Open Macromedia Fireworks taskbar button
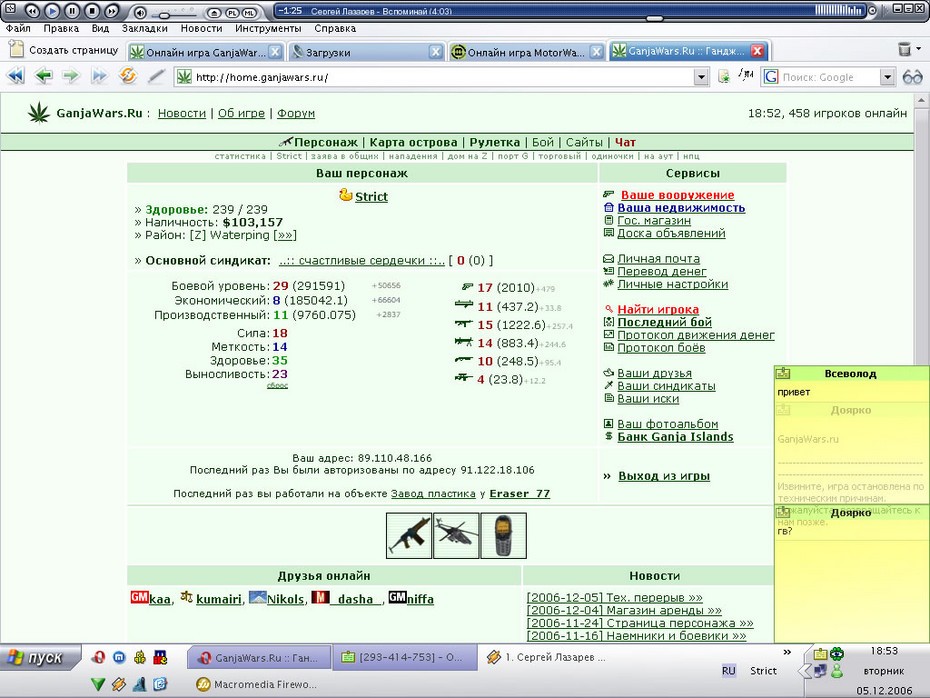The width and height of the screenshot is (930, 698). pyautogui.click(x=256, y=684)
